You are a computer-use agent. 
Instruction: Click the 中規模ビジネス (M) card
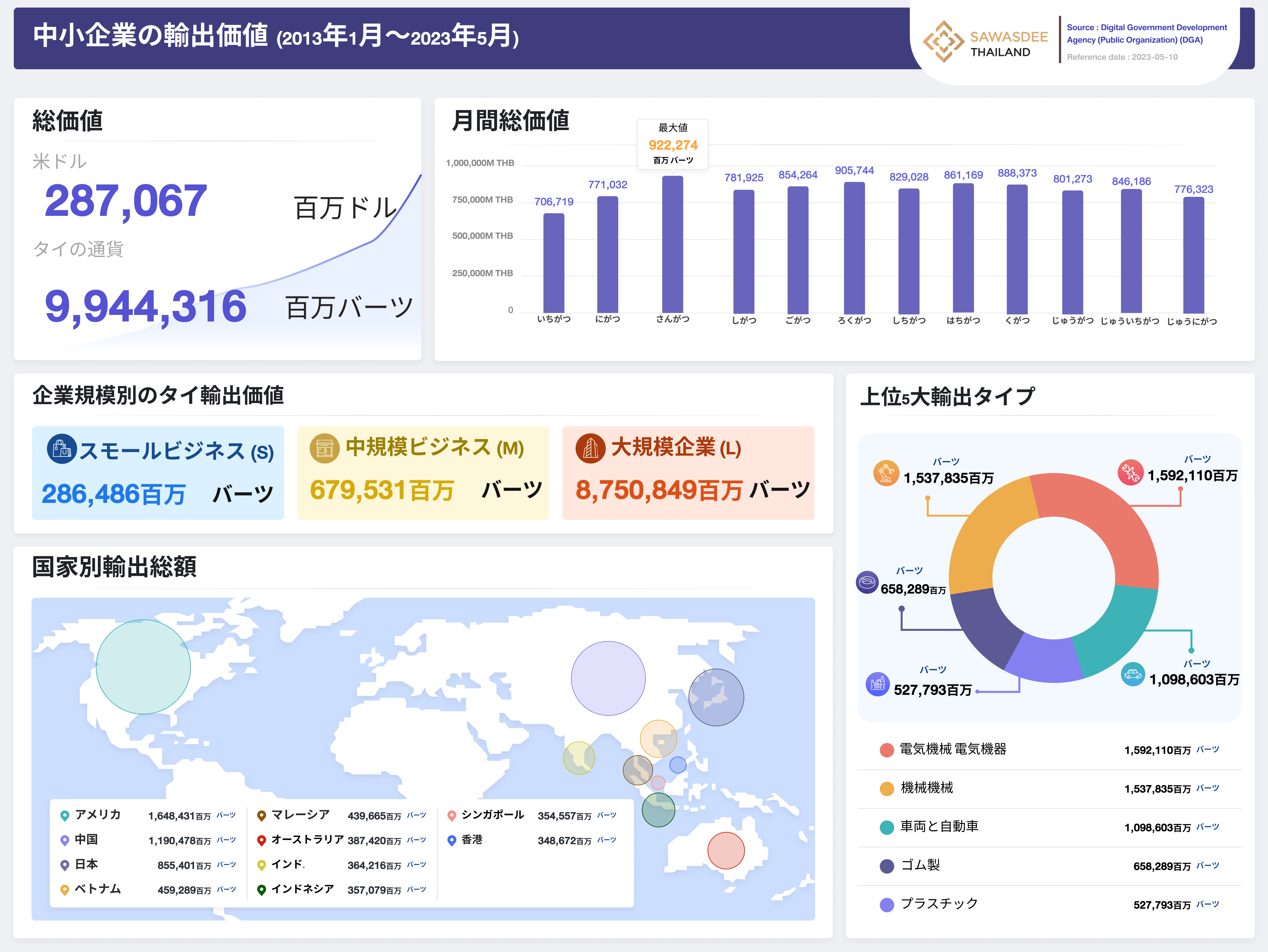[x=423, y=473]
